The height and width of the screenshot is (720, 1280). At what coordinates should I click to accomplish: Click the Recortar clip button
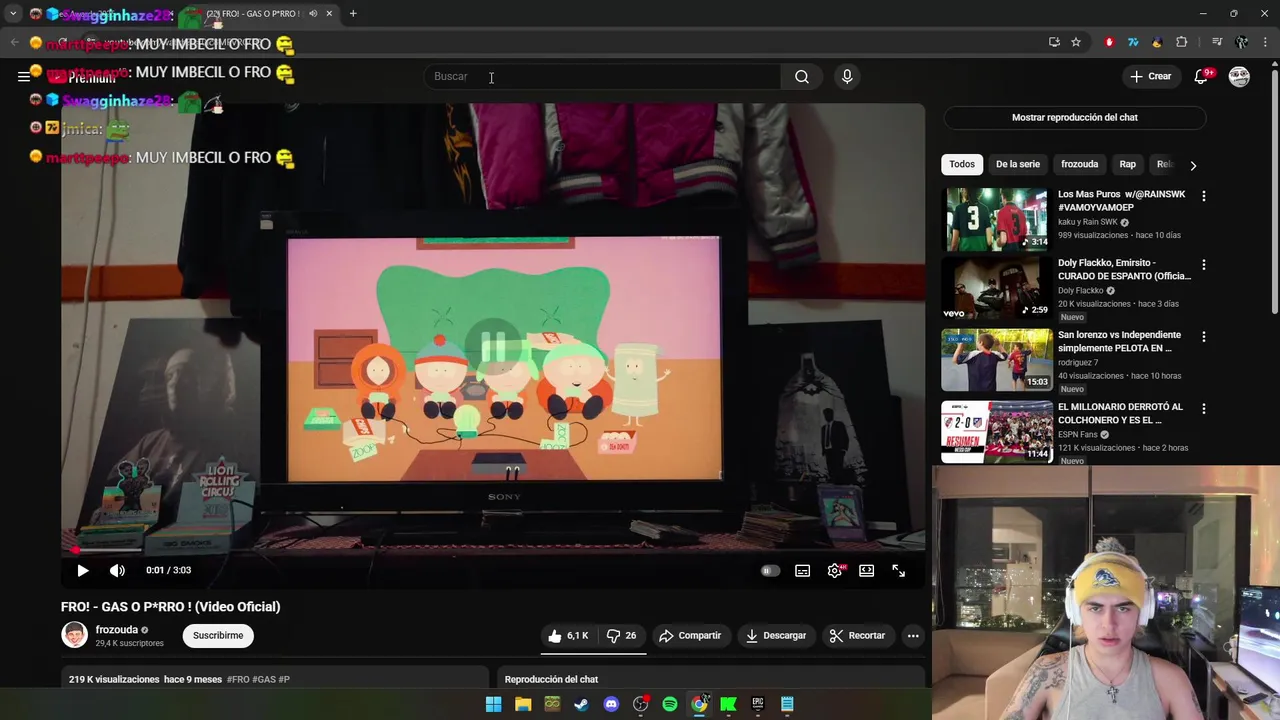point(857,636)
